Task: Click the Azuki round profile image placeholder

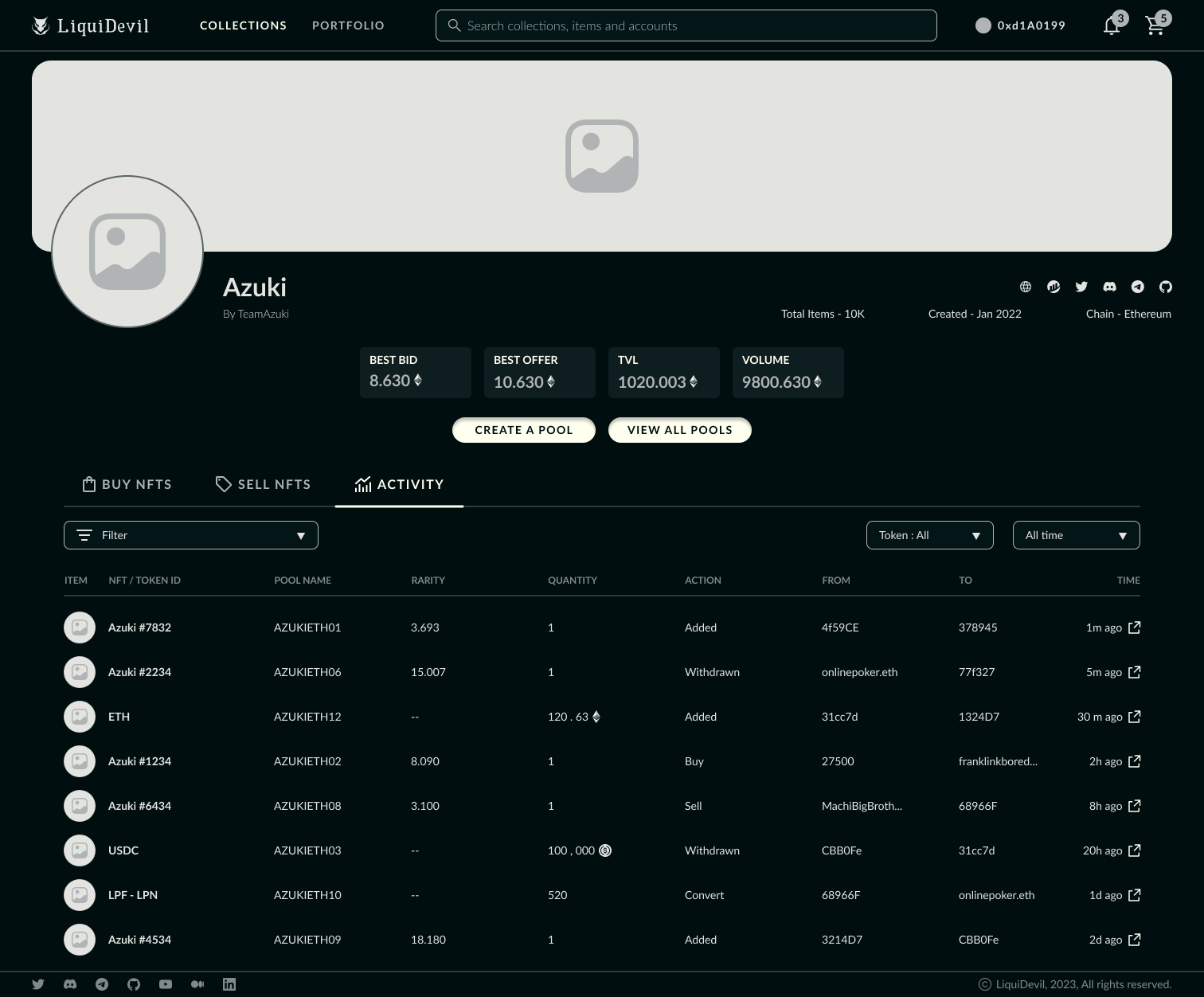Action: tap(127, 252)
